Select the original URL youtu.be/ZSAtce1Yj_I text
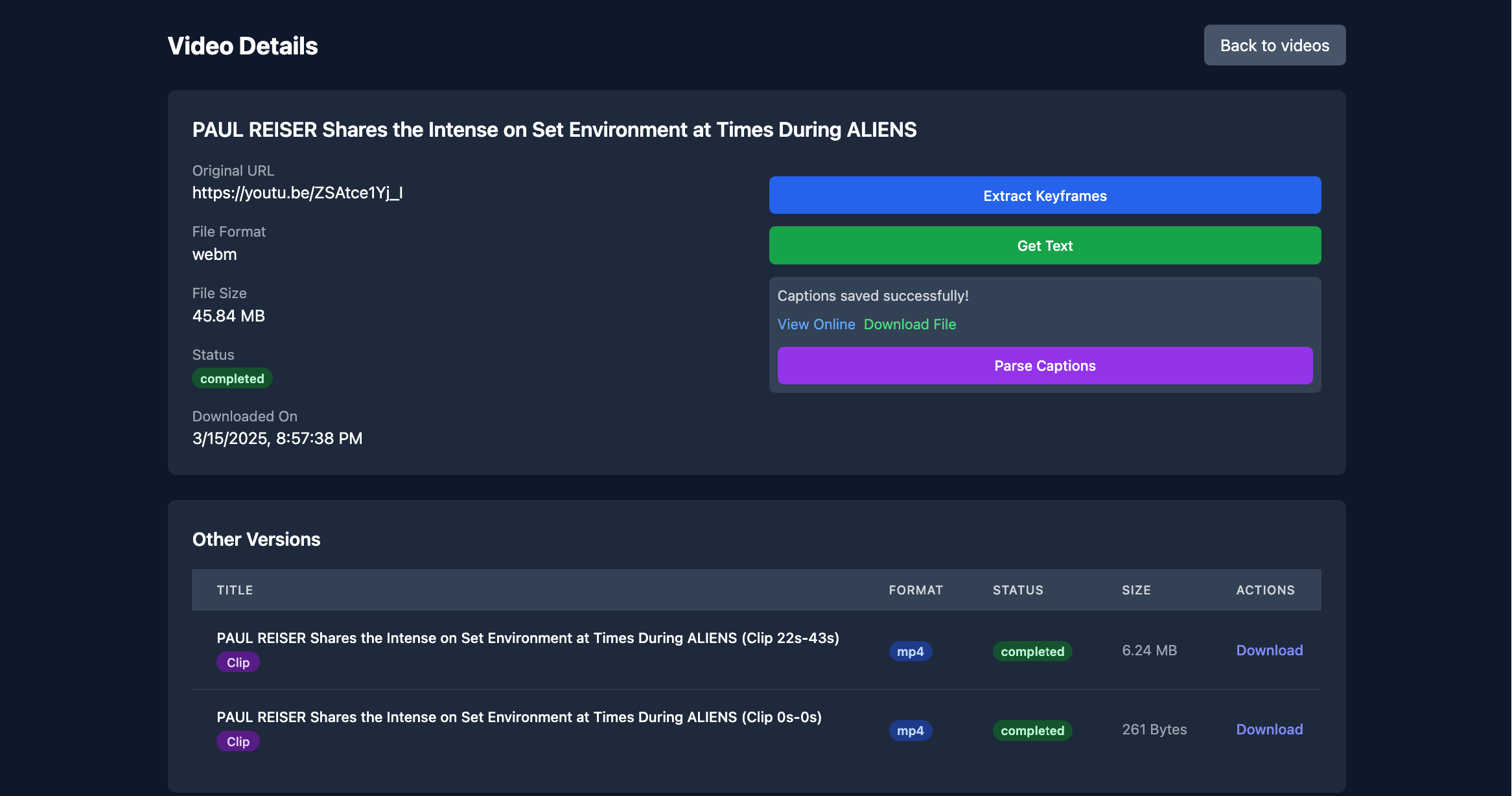Image resolution: width=1512 pixels, height=796 pixels. [x=297, y=193]
